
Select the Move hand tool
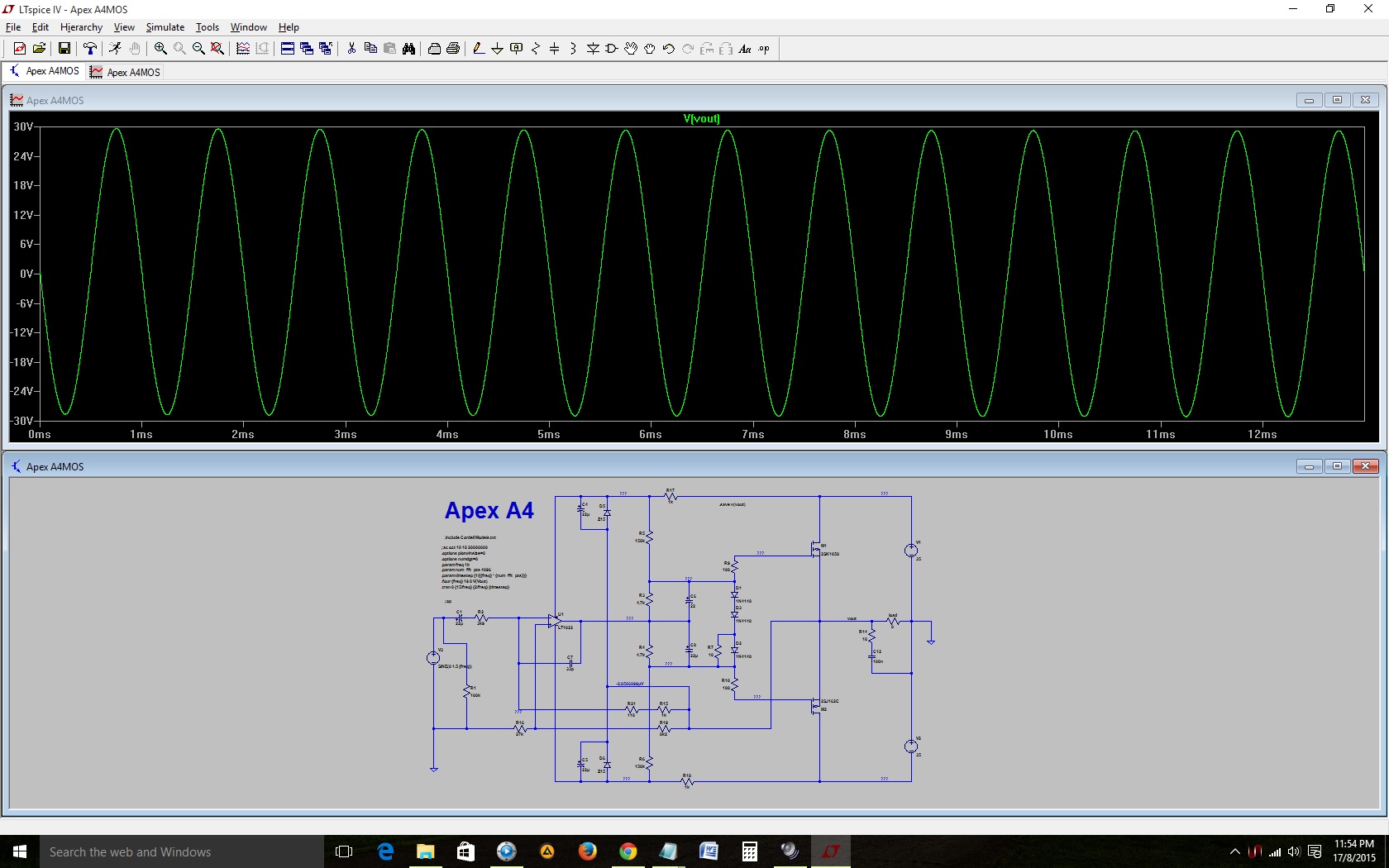click(631, 49)
